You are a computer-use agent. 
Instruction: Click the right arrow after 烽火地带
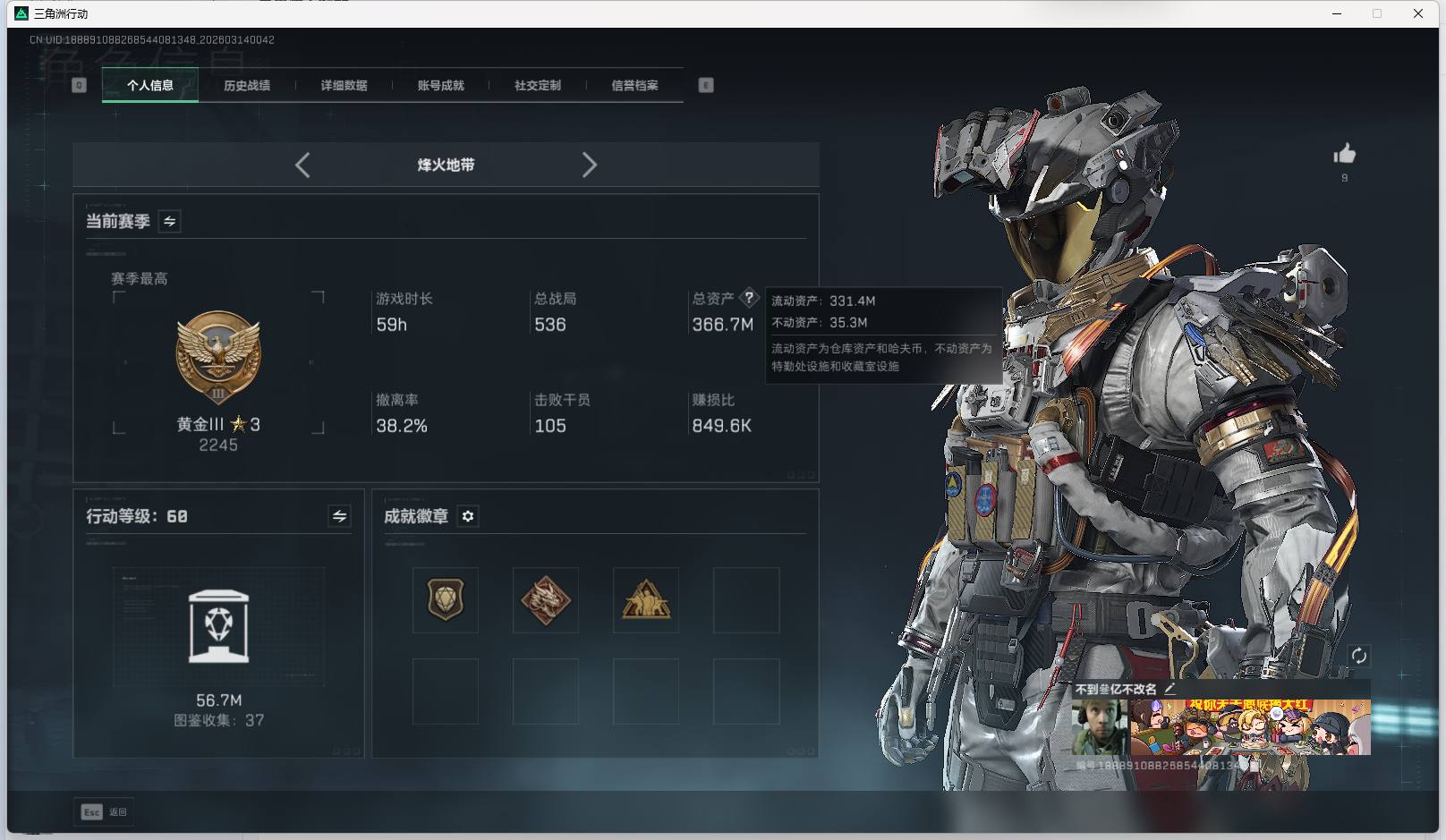point(591,165)
